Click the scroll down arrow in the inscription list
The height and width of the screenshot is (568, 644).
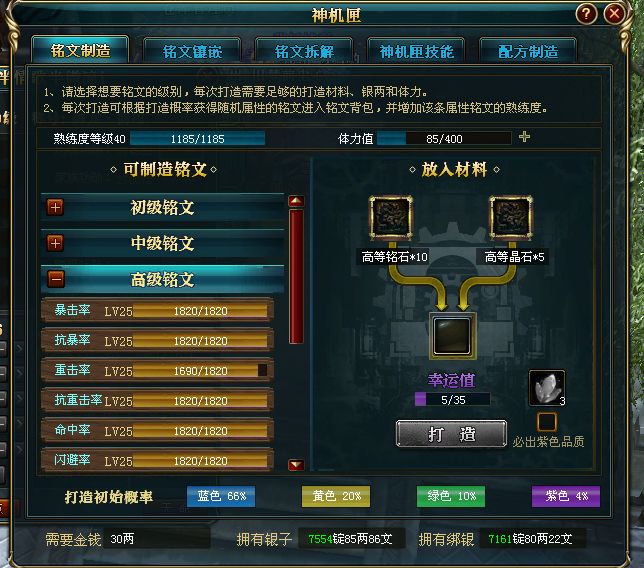pos(296,465)
